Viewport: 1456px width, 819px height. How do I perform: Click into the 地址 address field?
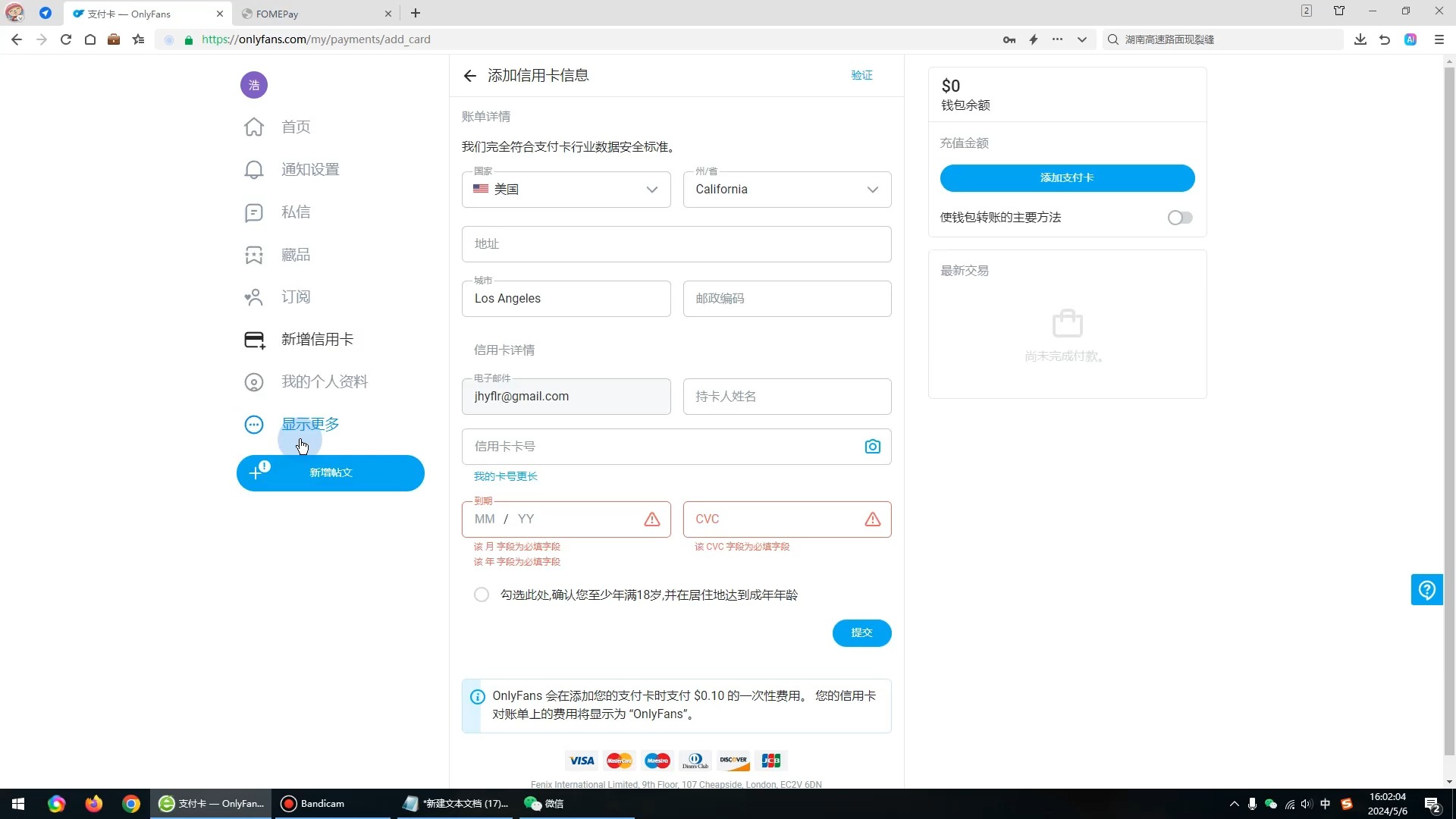click(x=676, y=244)
